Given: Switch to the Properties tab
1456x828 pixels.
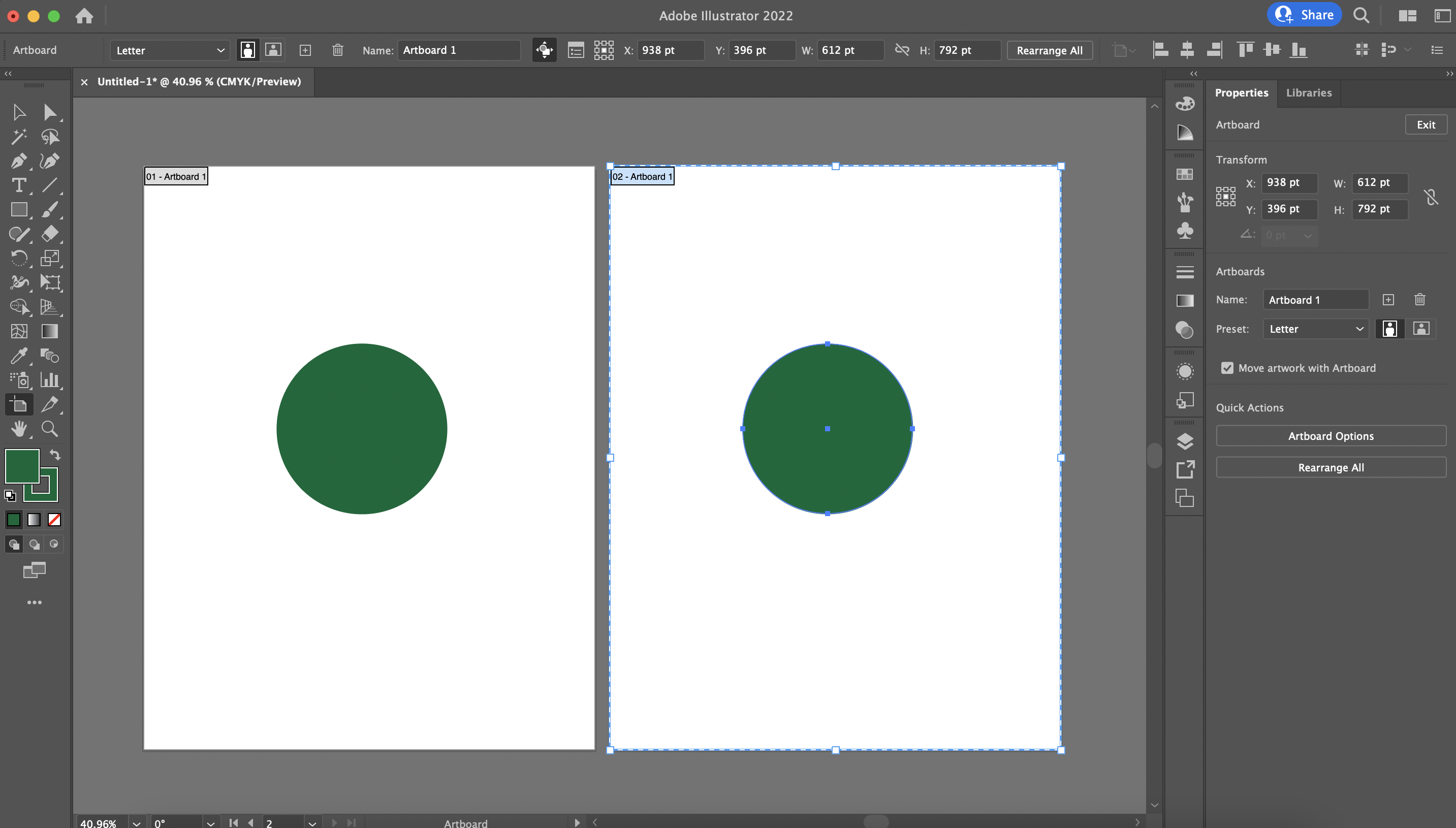Looking at the screenshot, I should click(1242, 92).
